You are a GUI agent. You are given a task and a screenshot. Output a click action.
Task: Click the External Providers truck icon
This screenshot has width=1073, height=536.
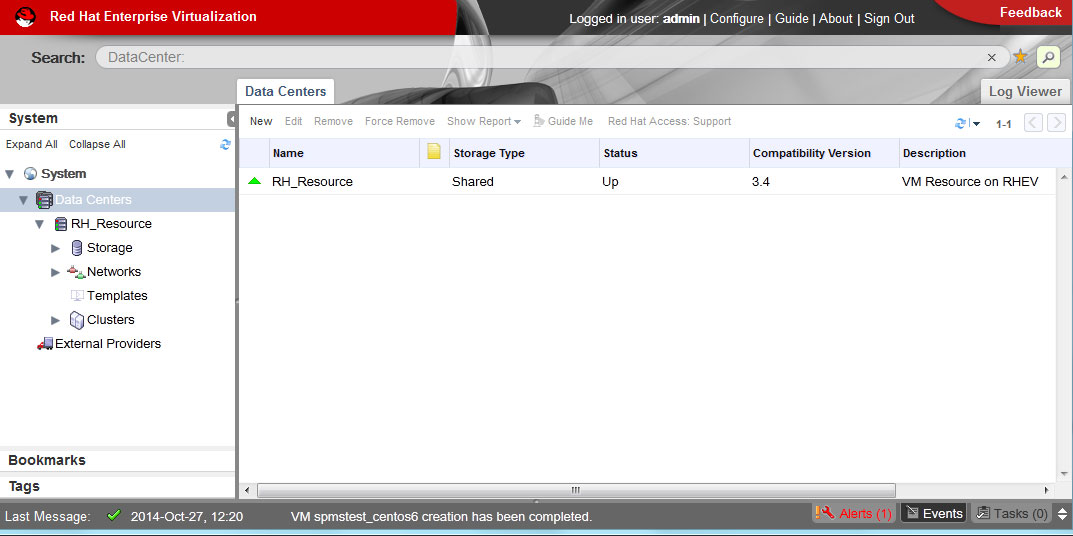(45, 344)
